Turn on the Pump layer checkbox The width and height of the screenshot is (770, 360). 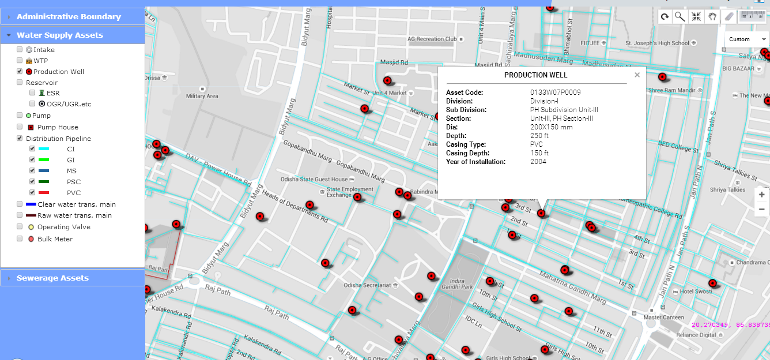(20, 115)
